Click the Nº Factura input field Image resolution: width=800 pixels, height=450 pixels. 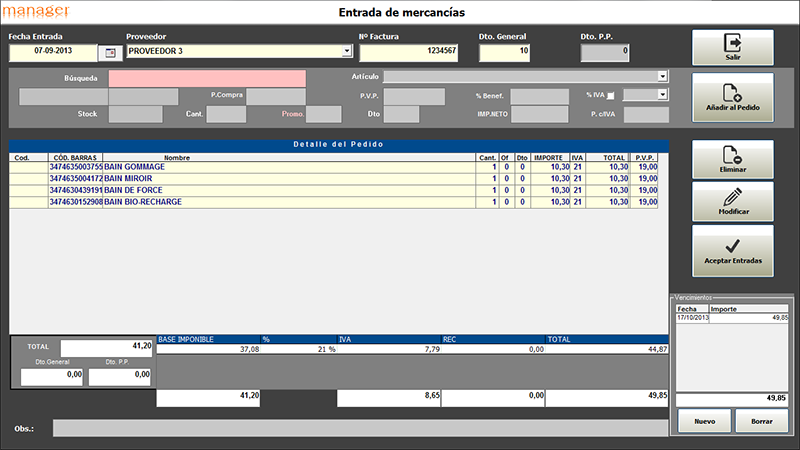click(409, 51)
